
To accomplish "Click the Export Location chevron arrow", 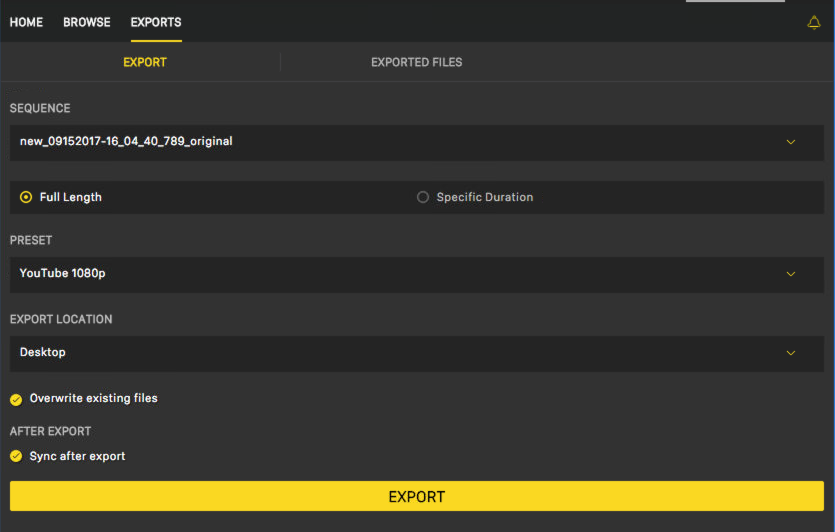I will coord(791,353).
